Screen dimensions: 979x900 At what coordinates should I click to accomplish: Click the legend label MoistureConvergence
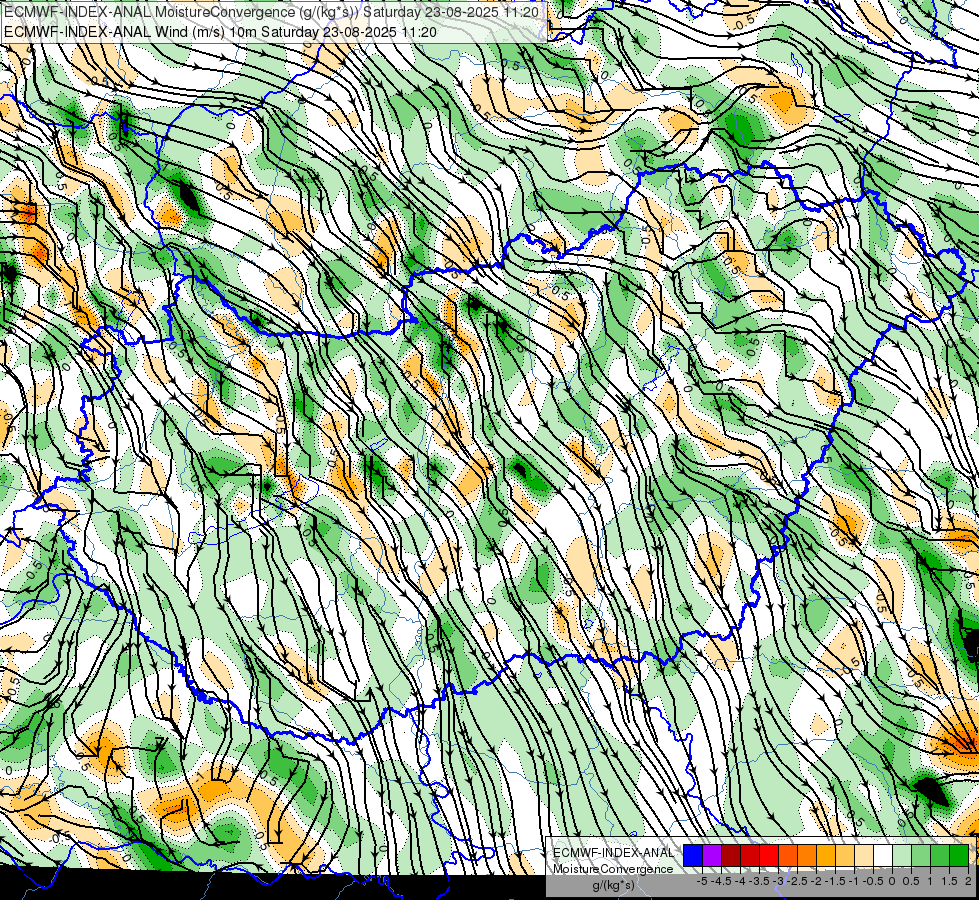613,869
